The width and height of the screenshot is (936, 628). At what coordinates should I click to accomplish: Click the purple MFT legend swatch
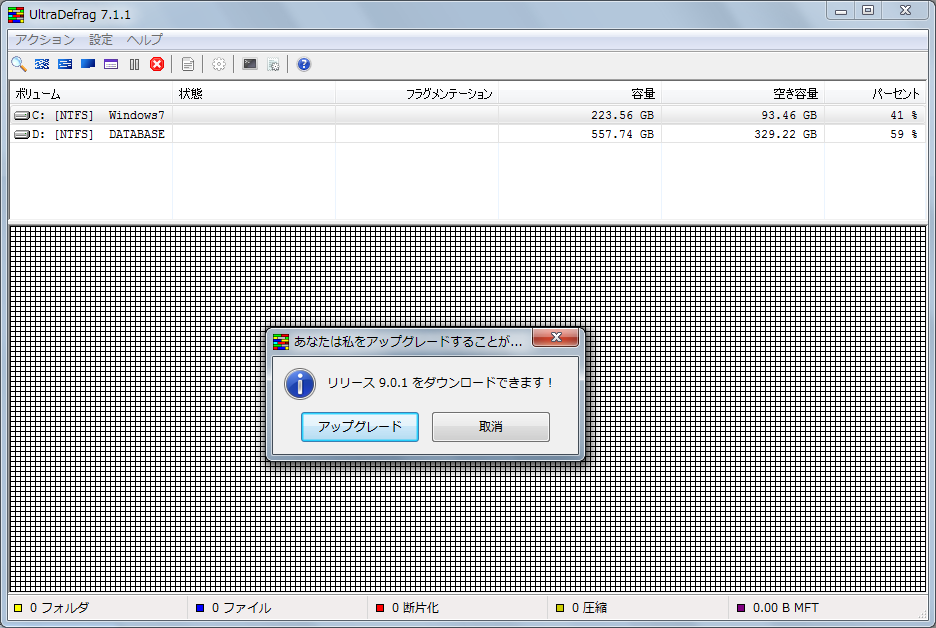point(741,608)
